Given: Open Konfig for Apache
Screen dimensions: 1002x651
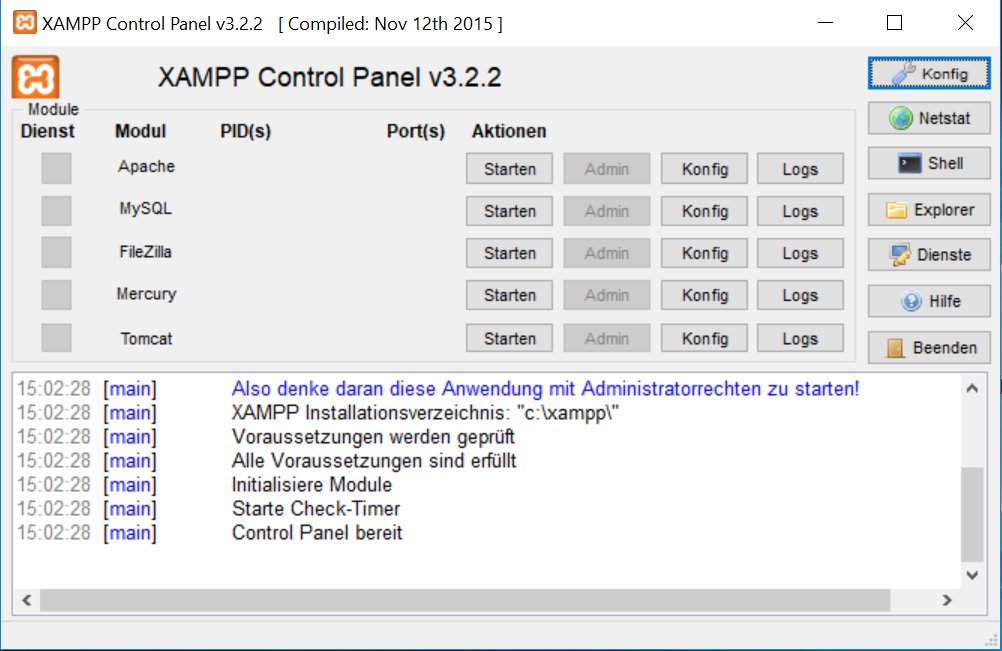Looking at the screenshot, I should (x=704, y=169).
